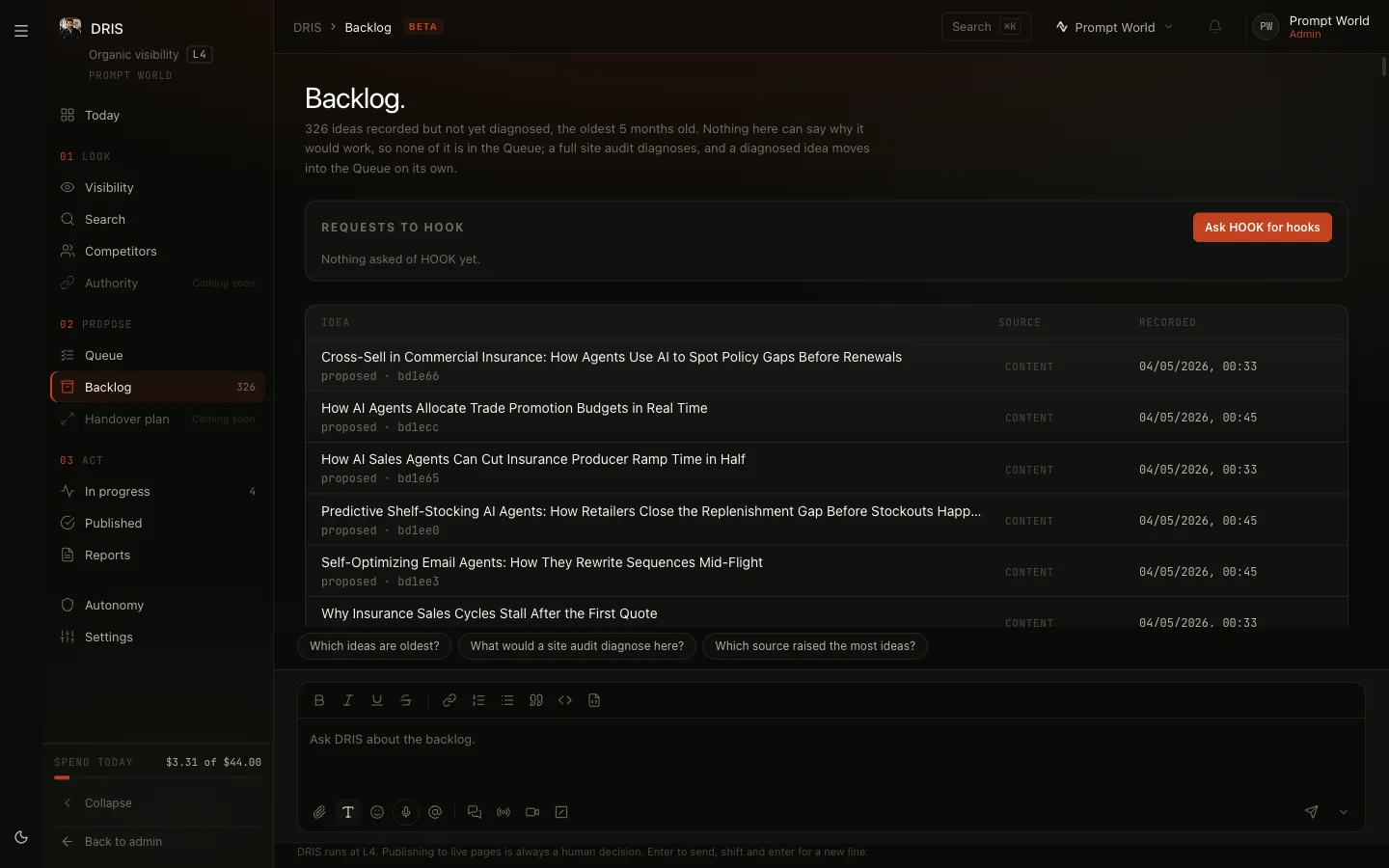Open In progress items
Viewport: 1389px width, 868px height.
coord(157,491)
